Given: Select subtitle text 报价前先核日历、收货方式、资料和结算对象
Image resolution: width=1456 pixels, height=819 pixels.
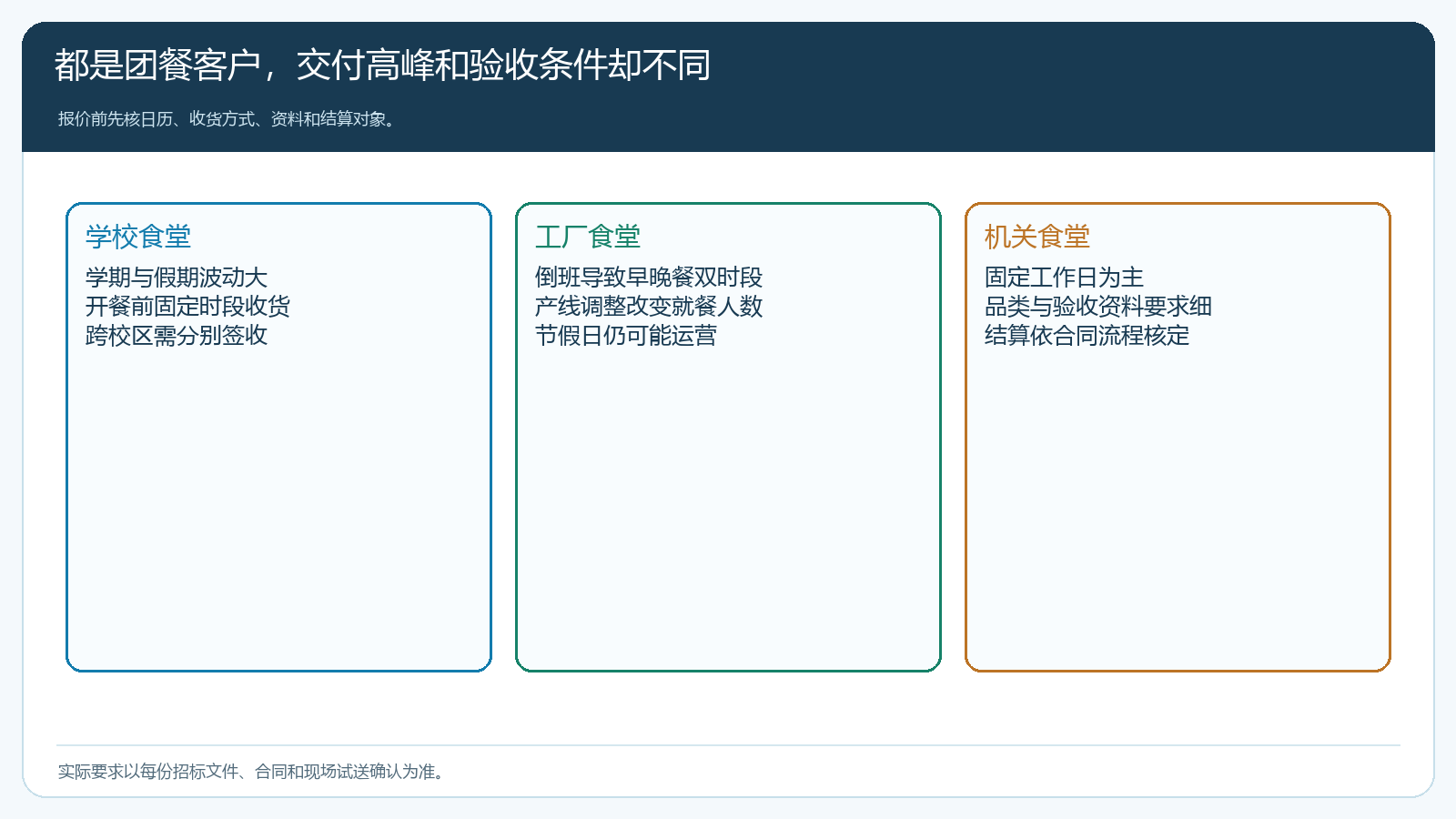Looking at the screenshot, I should (x=227, y=119).
